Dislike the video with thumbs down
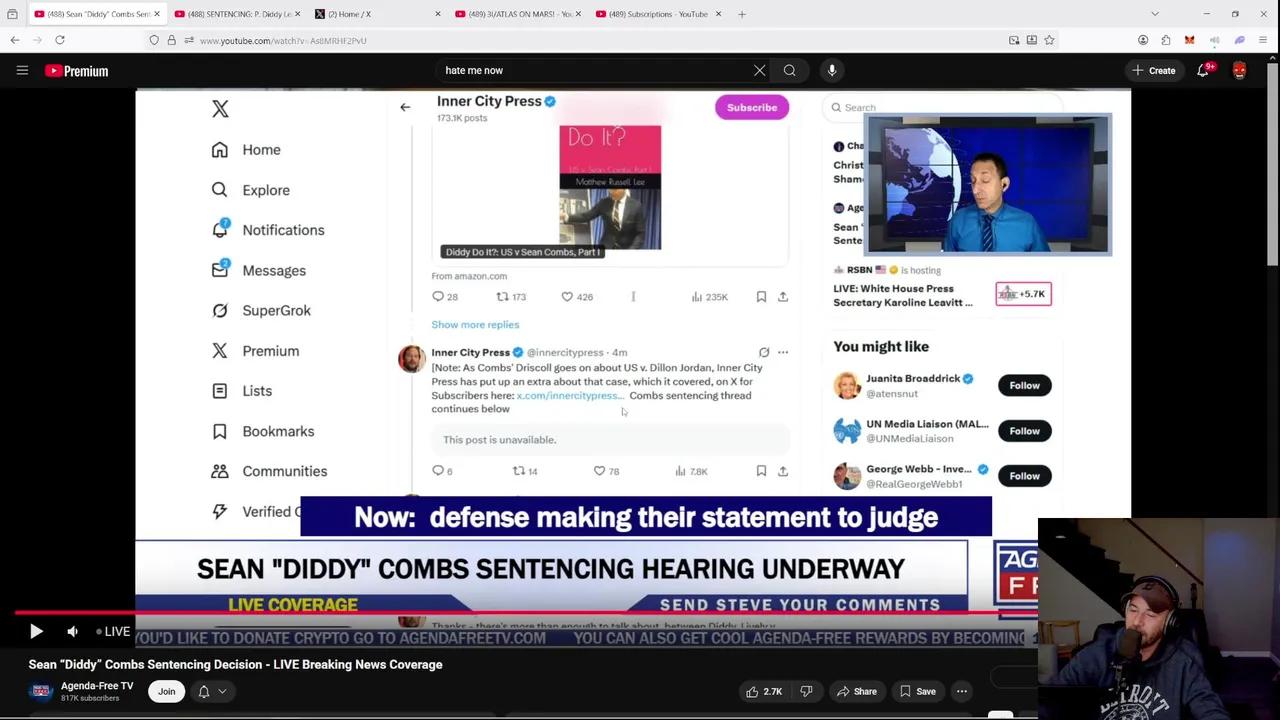The height and width of the screenshot is (720, 1280). point(806,691)
